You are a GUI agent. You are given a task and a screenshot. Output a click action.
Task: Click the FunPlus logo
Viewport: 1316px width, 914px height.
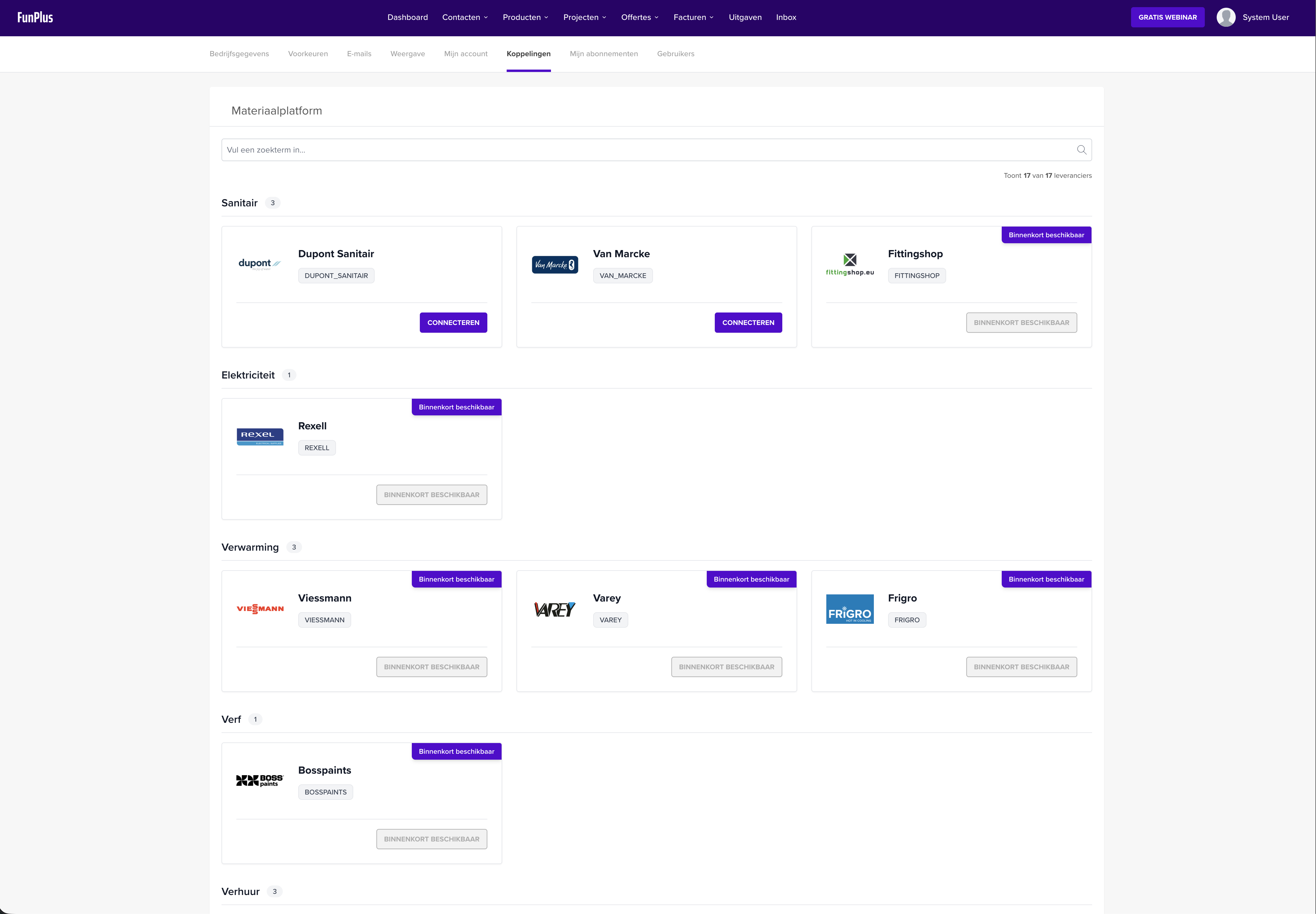click(x=34, y=17)
